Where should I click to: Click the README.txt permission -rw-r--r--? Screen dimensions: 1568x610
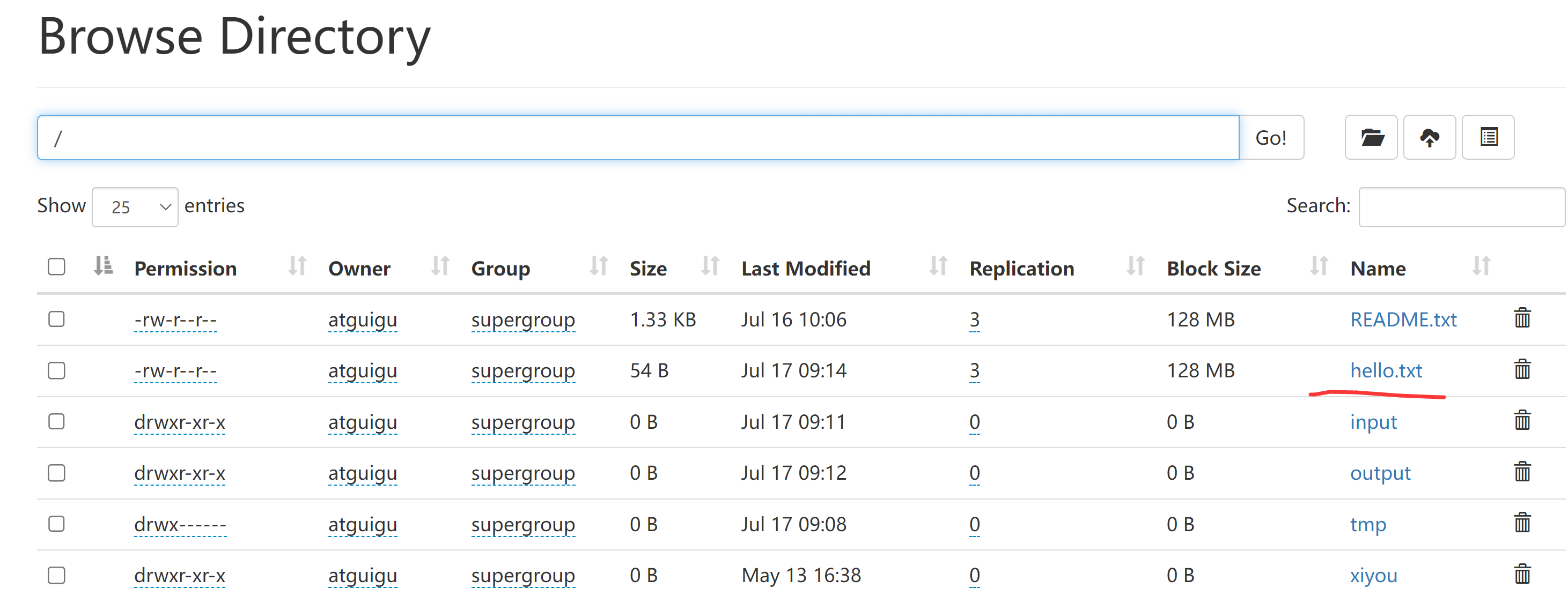(x=175, y=320)
